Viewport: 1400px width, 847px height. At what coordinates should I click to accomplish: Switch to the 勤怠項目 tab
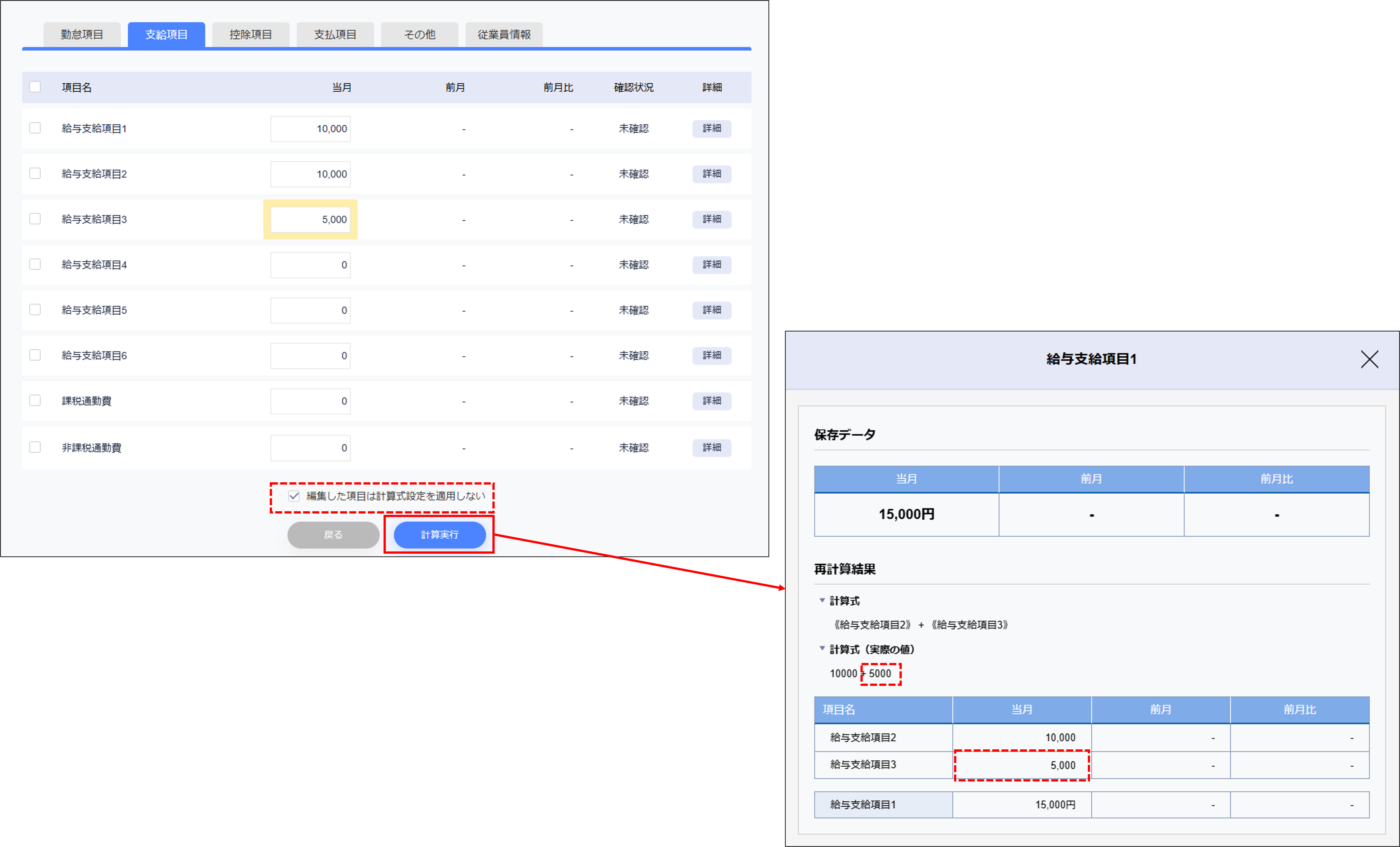[x=82, y=35]
